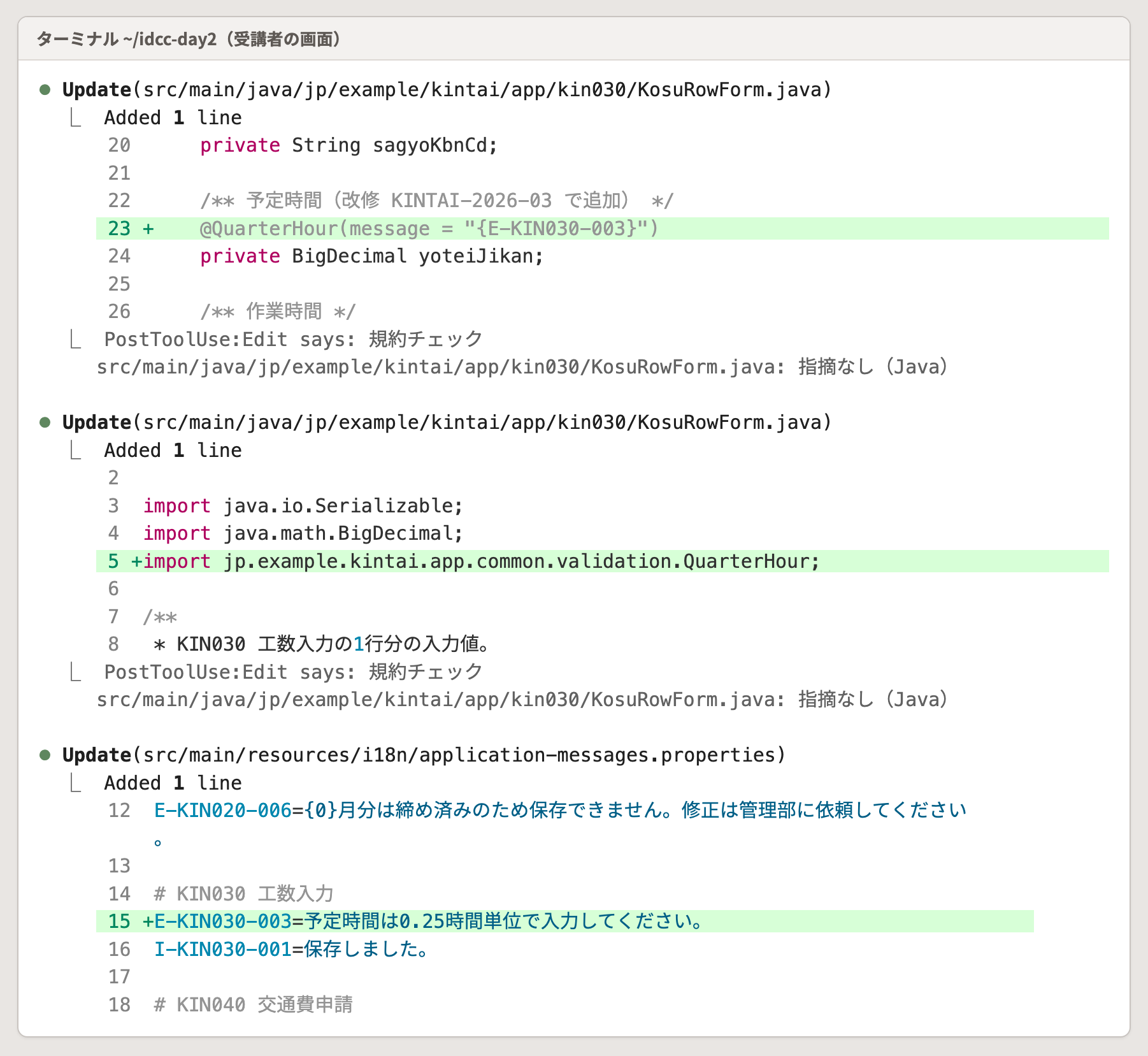Click the "5 +" gutter marker of the added import
1148x1056 pixels.
125,561
